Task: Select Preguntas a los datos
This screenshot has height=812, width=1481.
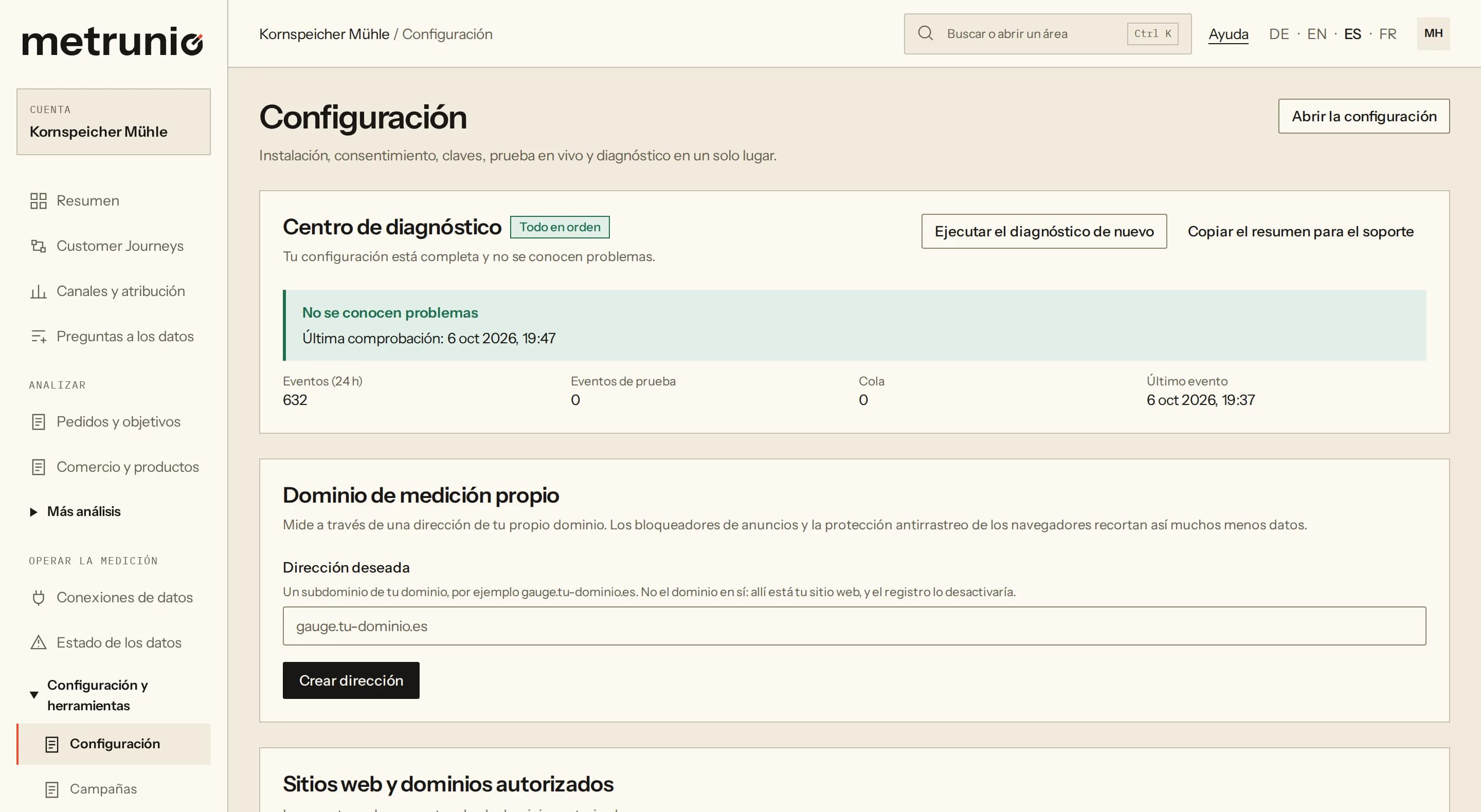Action: pyautogui.click(x=113, y=336)
